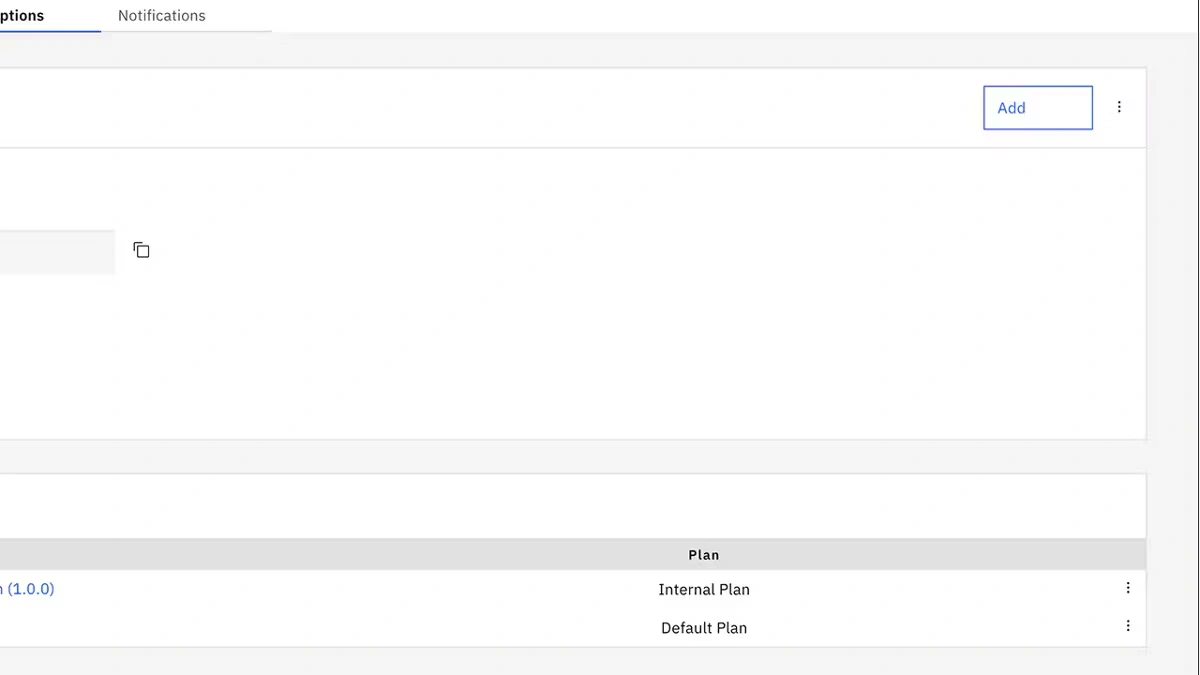Click the blue tab underline indicator
The height and width of the screenshot is (675, 1200).
click(x=50, y=33)
